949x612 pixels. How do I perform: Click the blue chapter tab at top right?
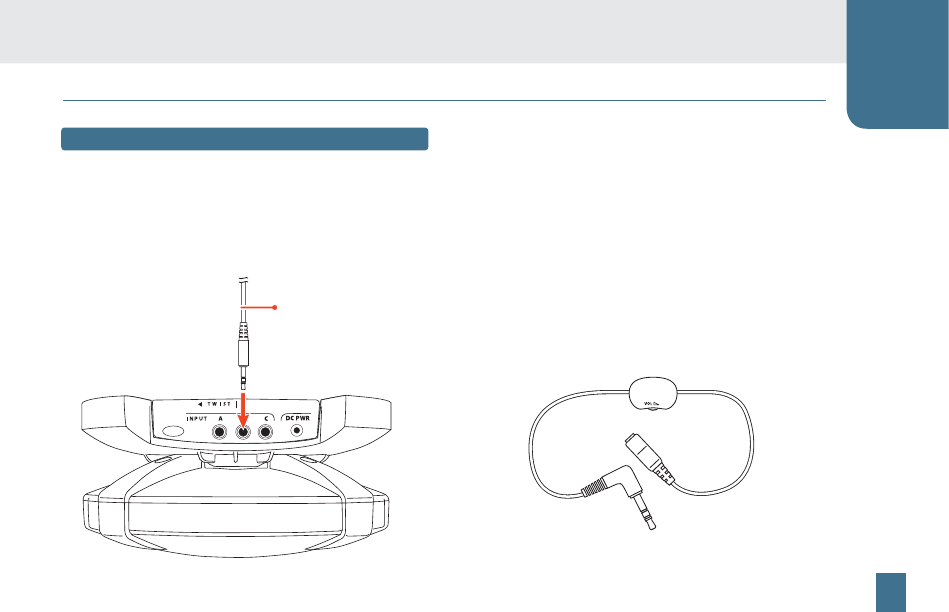click(898, 64)
